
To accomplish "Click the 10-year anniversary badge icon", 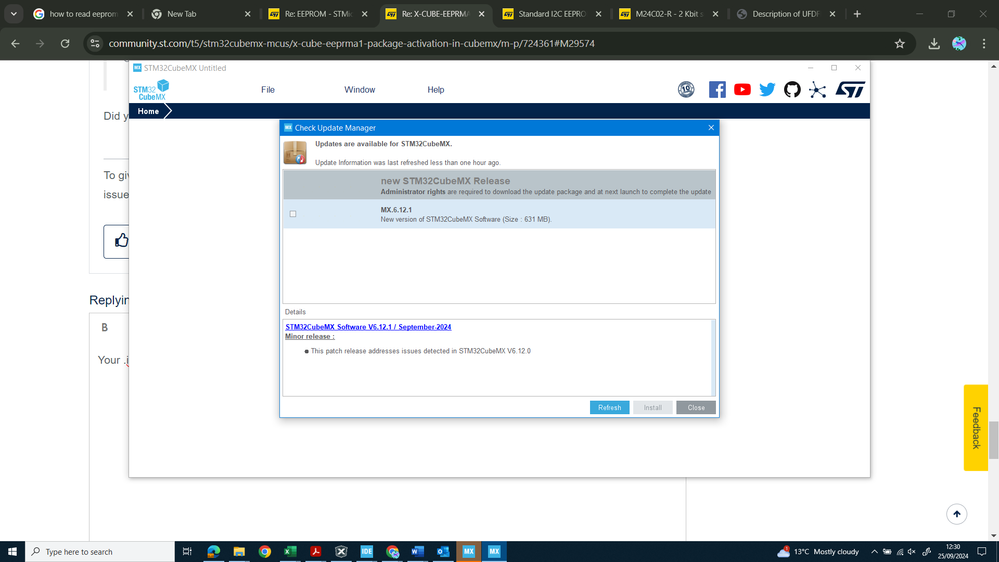I will (686, 90).
